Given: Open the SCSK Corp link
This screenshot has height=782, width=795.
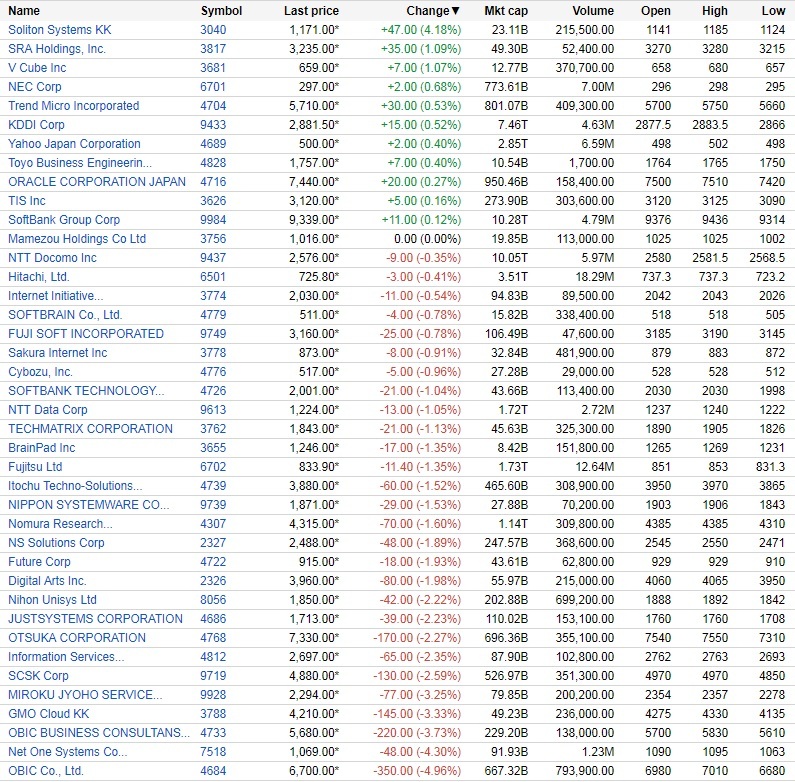Looking at the screenshot, I should click(38, 676).
